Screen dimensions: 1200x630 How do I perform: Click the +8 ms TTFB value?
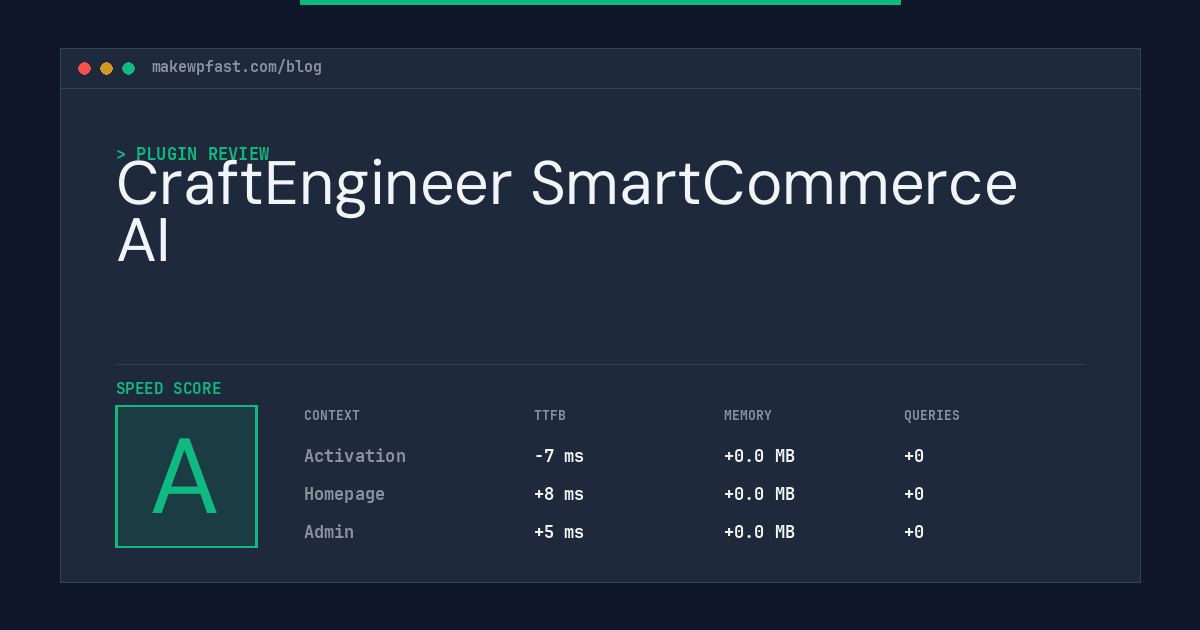[x=559, y=494]
